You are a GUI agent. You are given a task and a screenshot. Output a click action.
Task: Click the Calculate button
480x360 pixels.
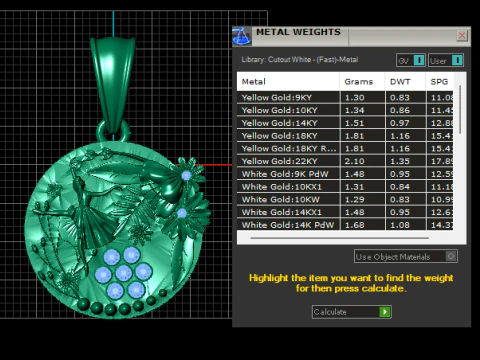(x=351, y=312)
